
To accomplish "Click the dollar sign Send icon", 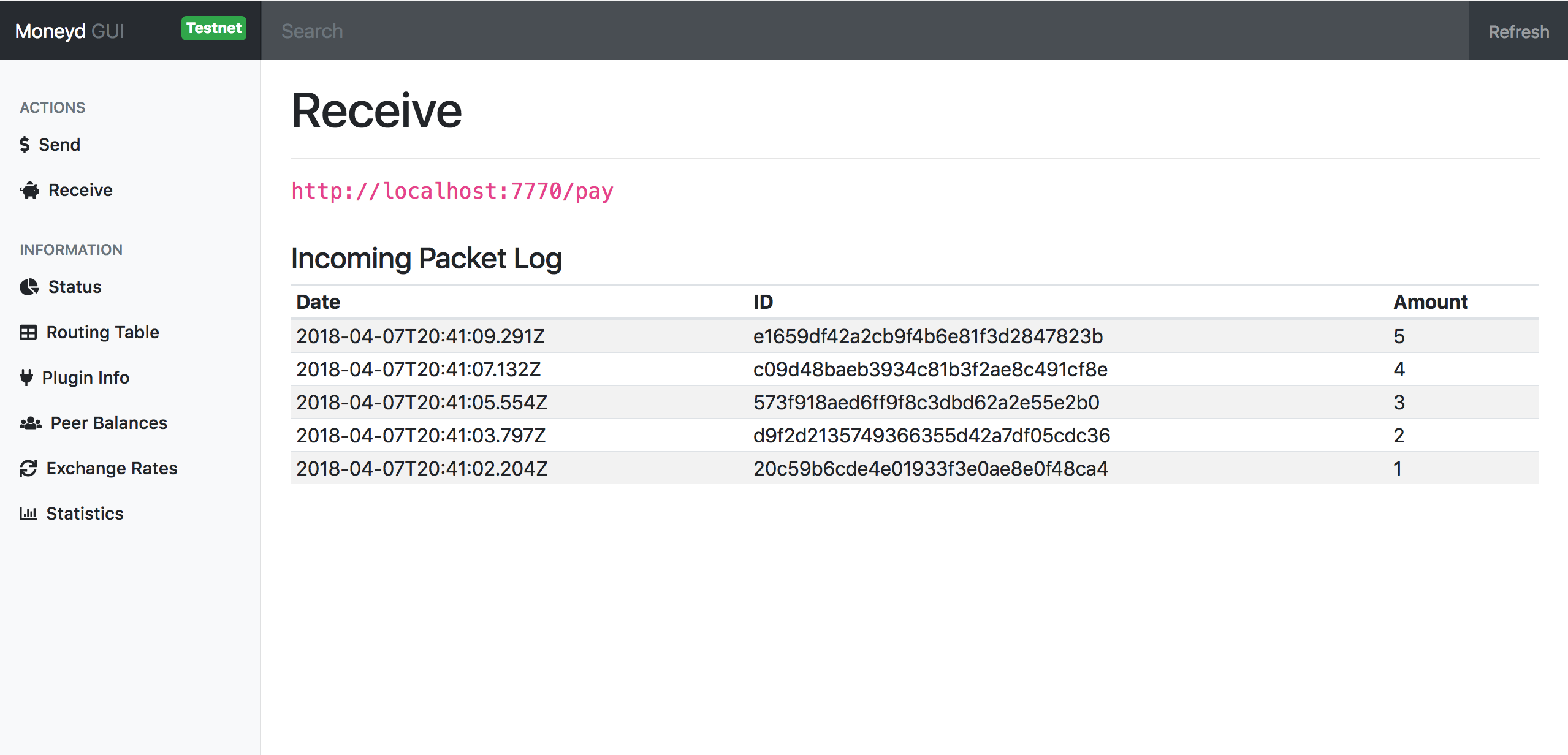I will 25,145.
